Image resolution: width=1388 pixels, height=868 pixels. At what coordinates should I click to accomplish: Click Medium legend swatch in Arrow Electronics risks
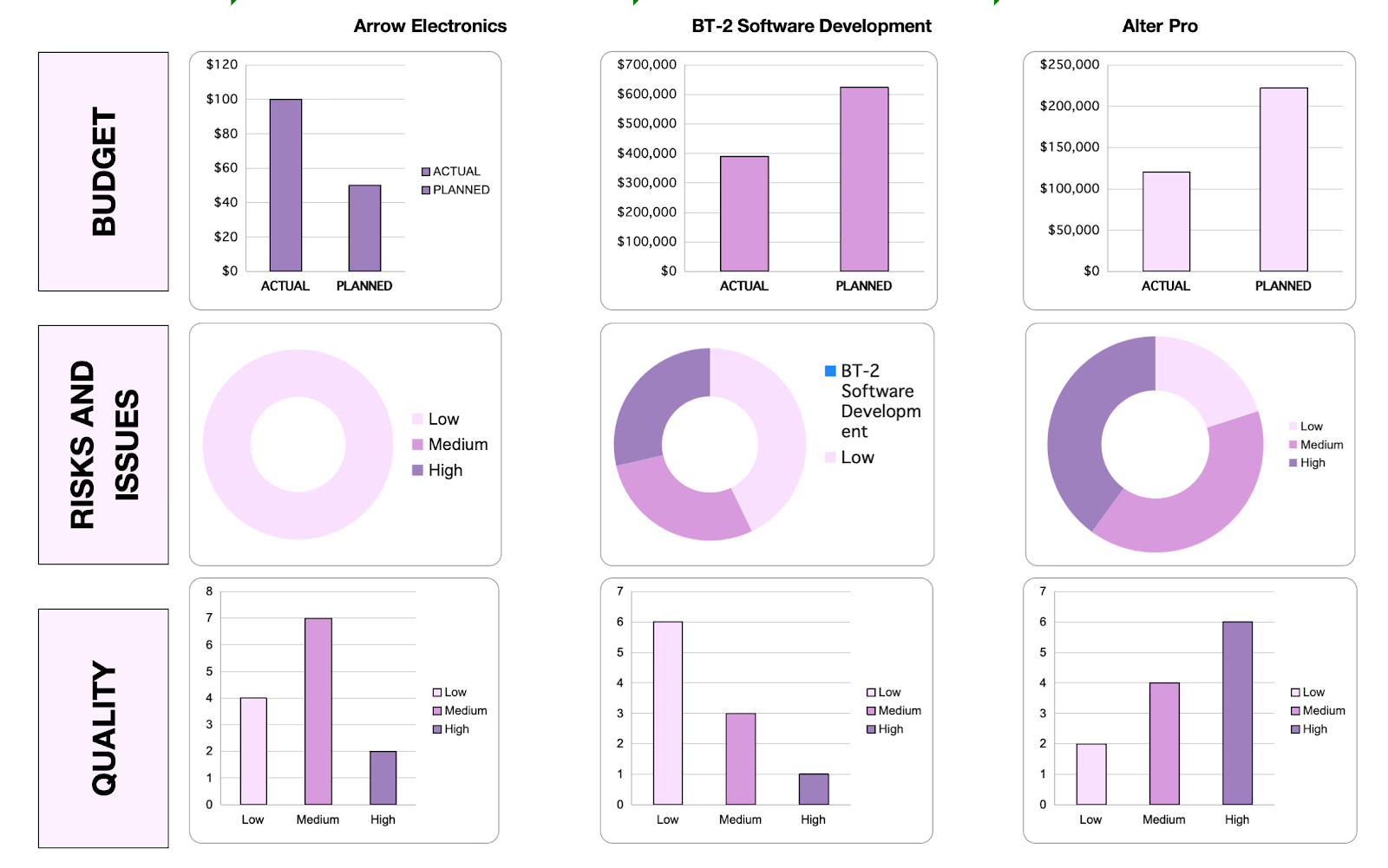[417, 444]
